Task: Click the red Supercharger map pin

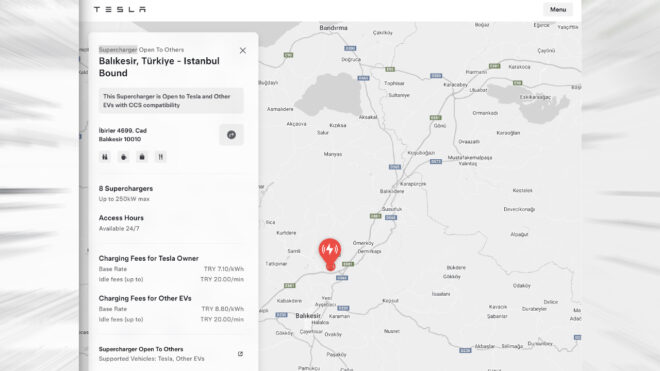Action: (x=330, y=254)
